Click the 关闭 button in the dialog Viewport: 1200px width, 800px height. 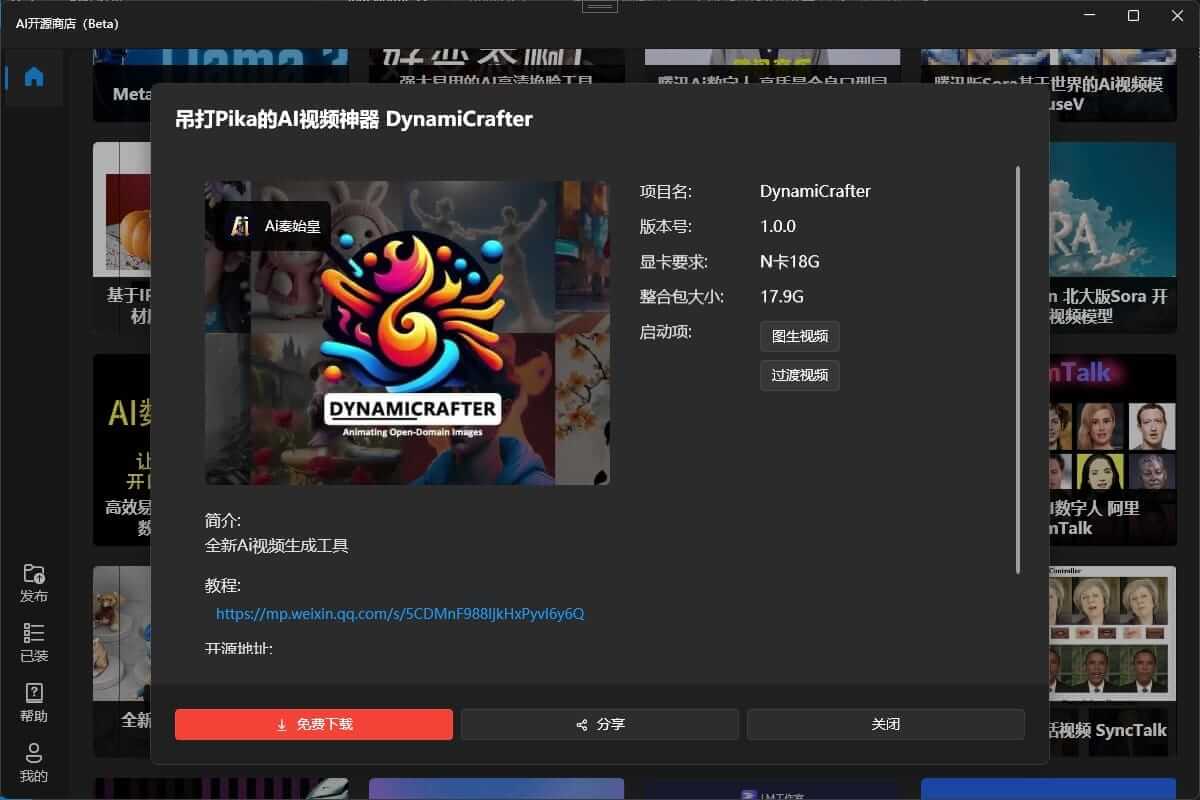tap(886, 724)
